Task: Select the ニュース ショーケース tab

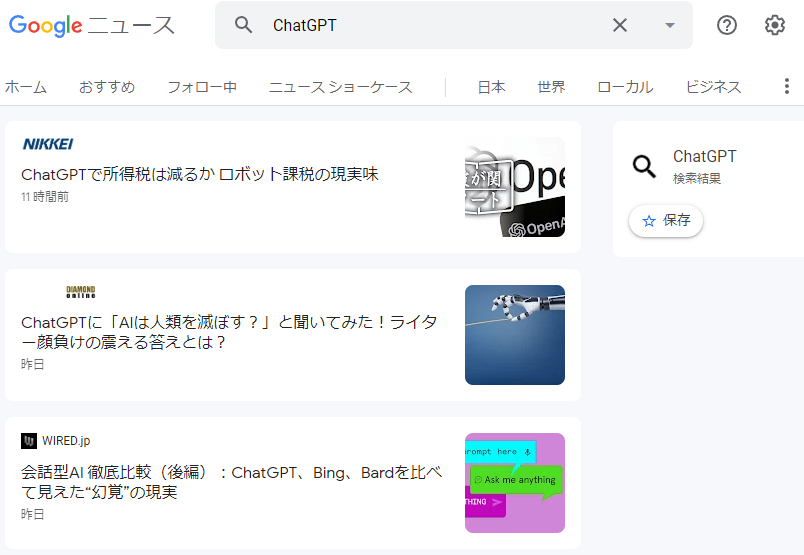Action: tap(340, 87)
